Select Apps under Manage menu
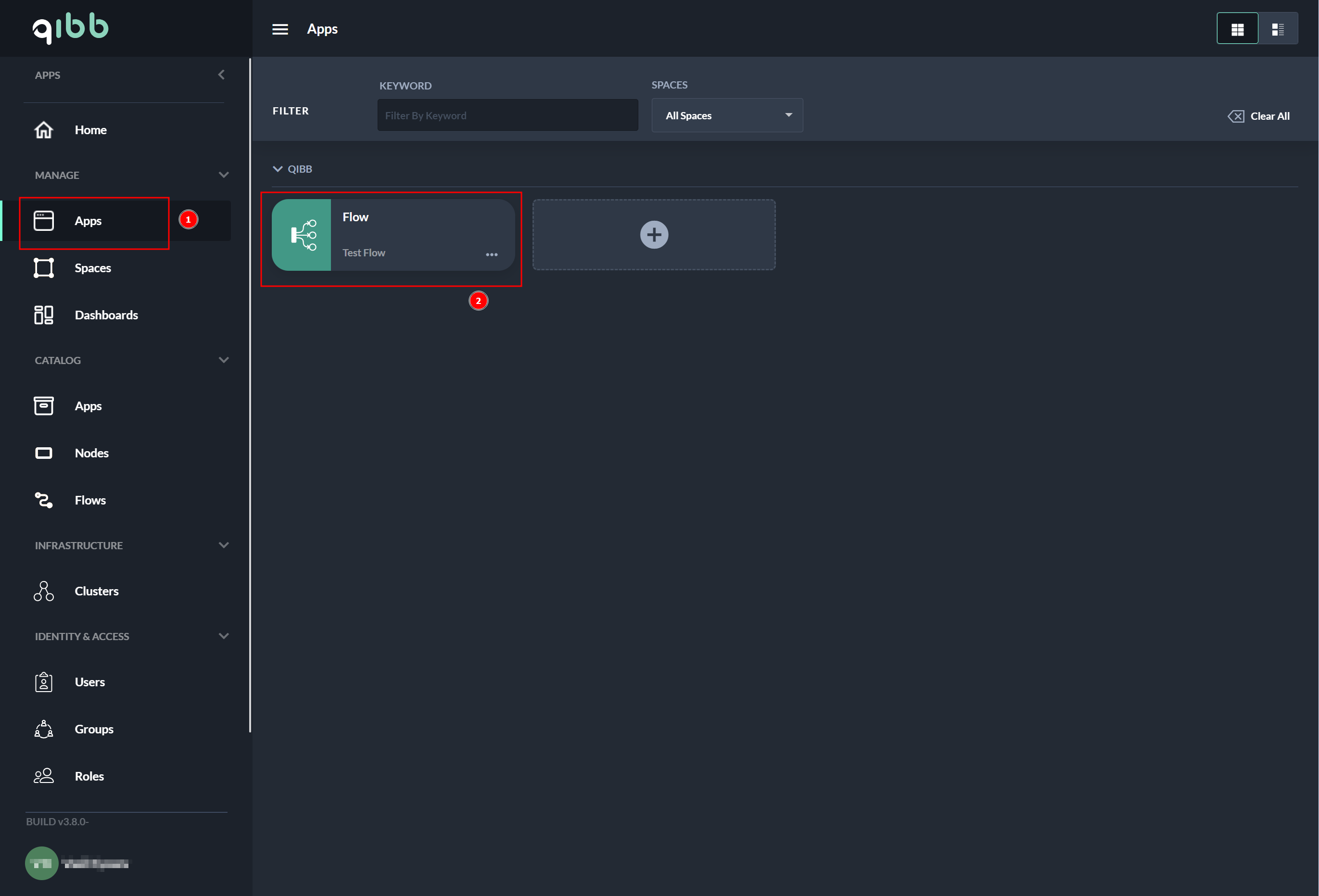The width and height of the screenshot is (1319, 896). pos(88,221)
